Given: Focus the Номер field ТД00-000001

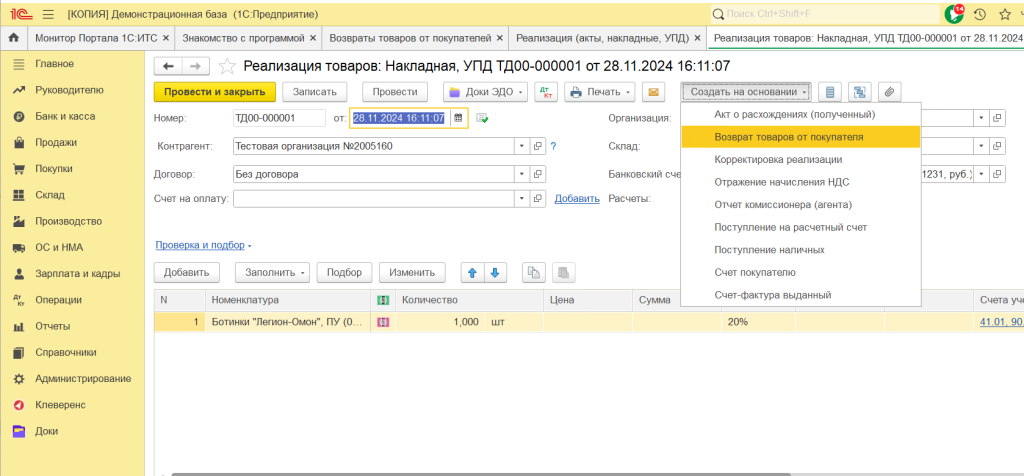Looking at the screenshot, I should point(279,118).
